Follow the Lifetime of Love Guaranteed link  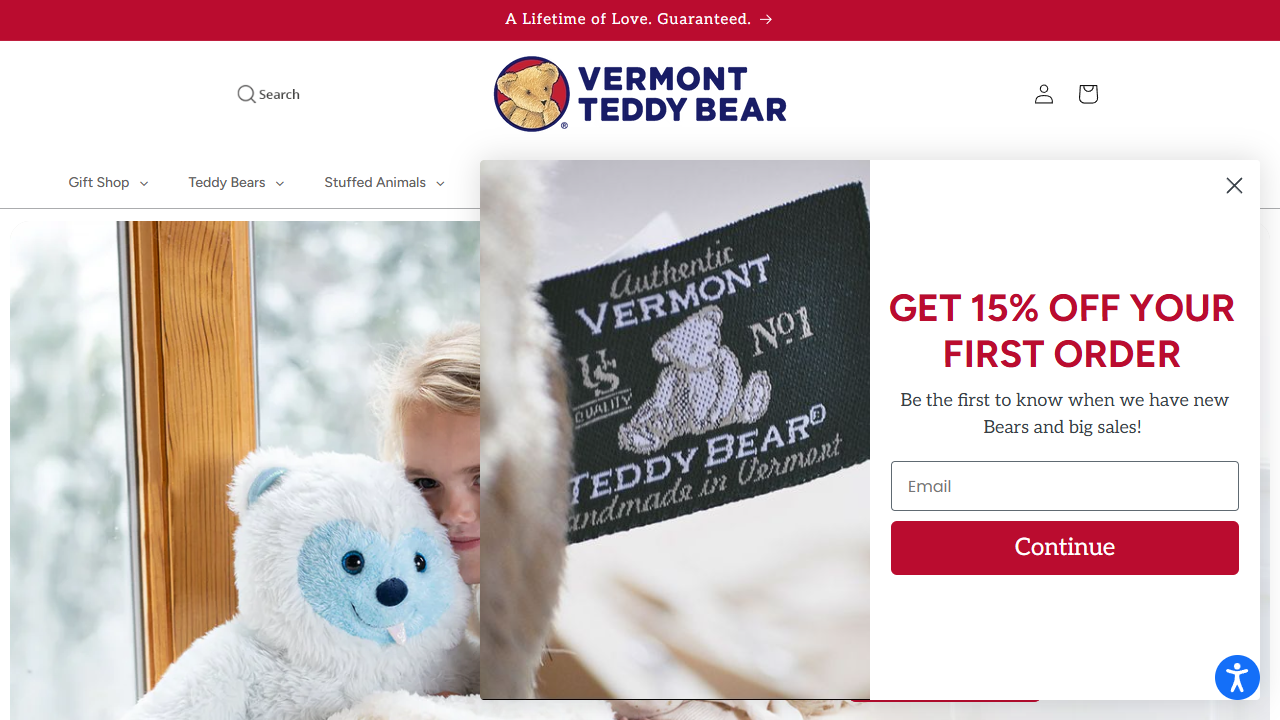pyautogui.click(x=628, y=19)
